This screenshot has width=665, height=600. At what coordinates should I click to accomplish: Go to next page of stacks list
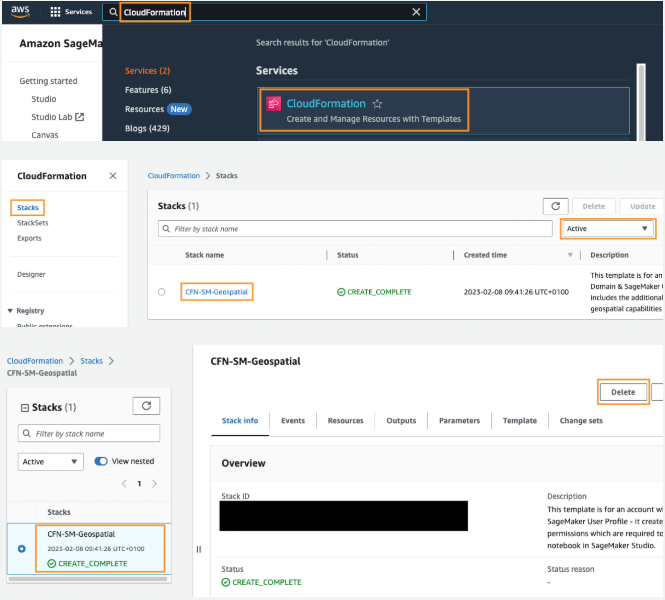[154, 483]
